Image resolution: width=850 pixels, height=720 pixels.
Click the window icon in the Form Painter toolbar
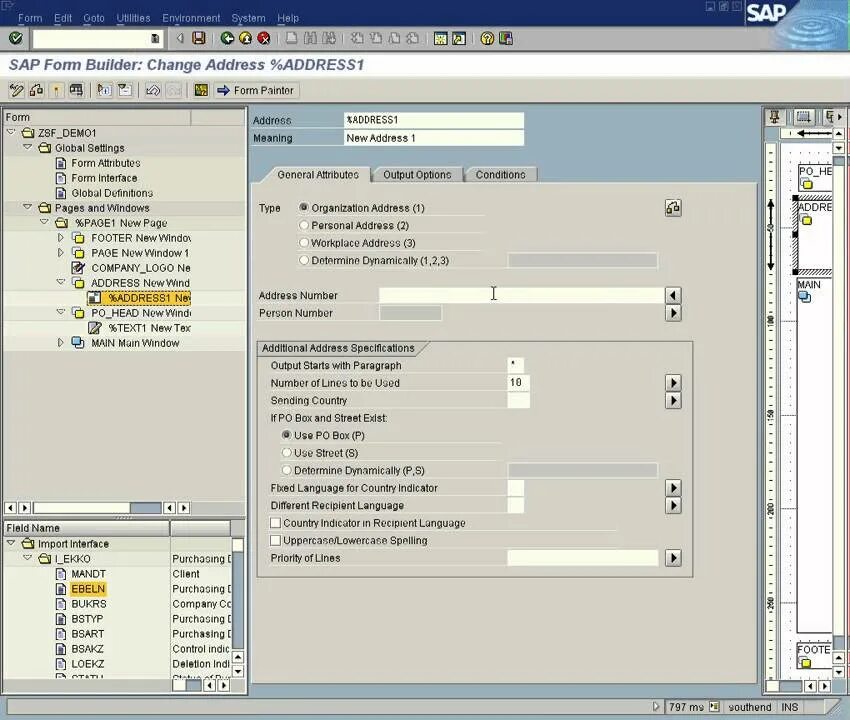point(803,117)
